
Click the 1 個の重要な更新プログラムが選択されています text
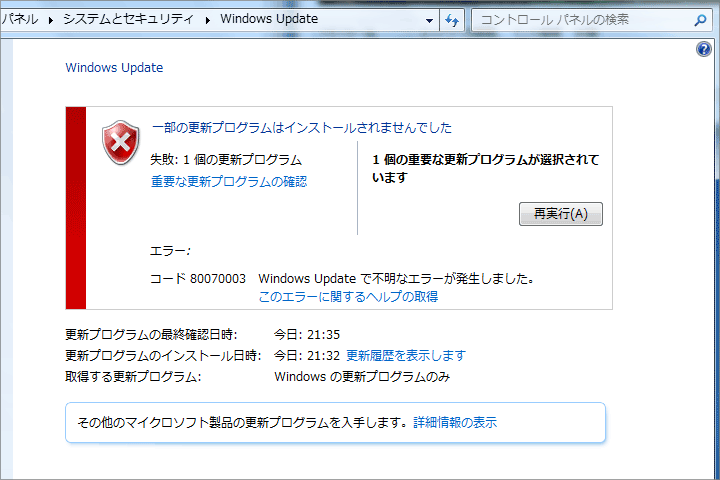486,169
